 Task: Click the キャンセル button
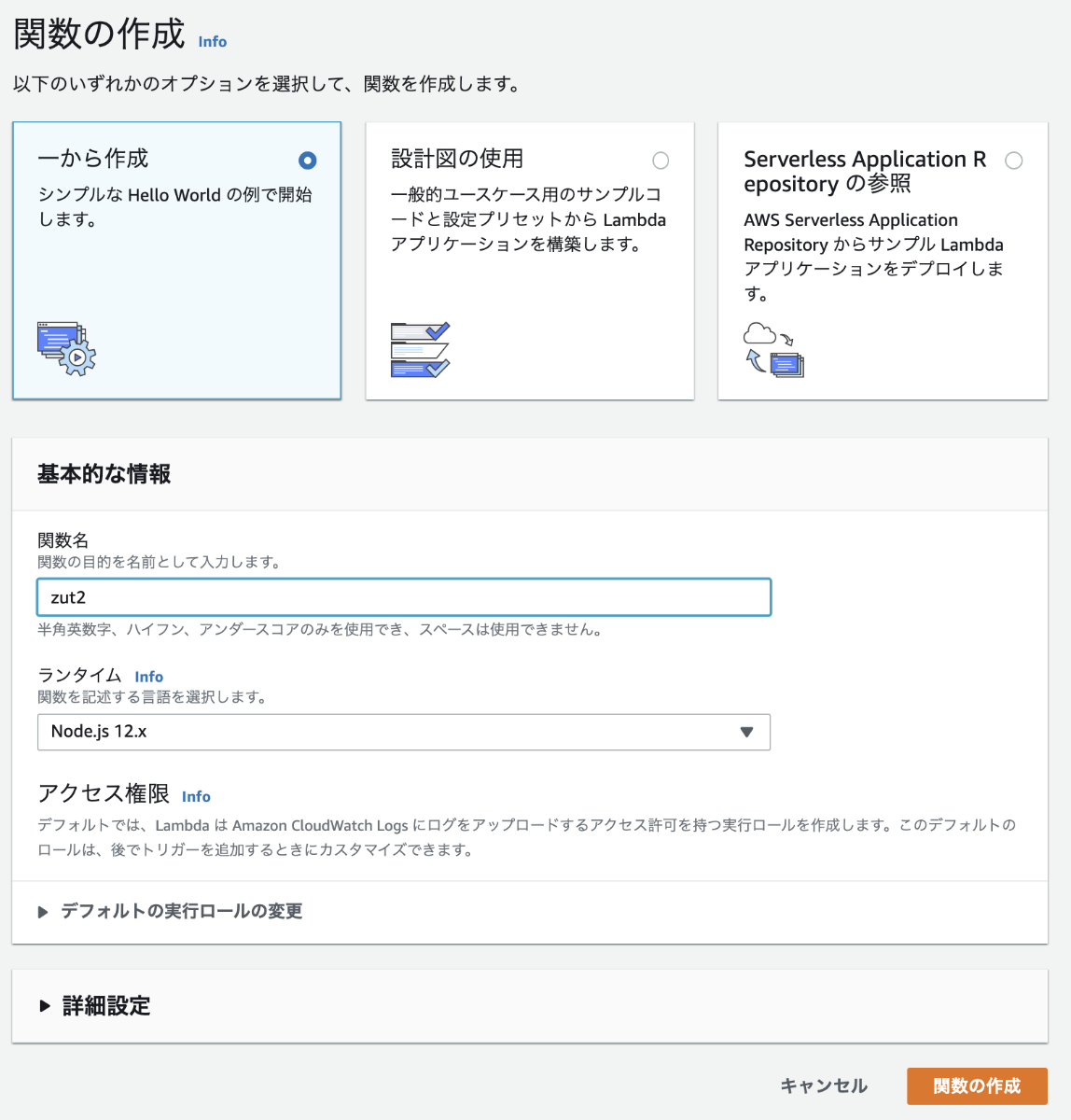[824, 1086]
